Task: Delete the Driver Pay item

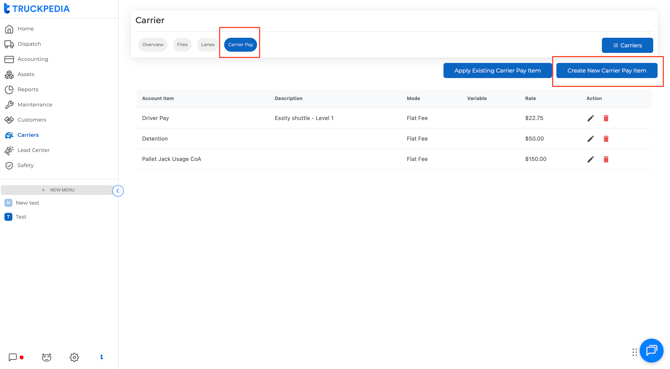Action: click(606, 118)
